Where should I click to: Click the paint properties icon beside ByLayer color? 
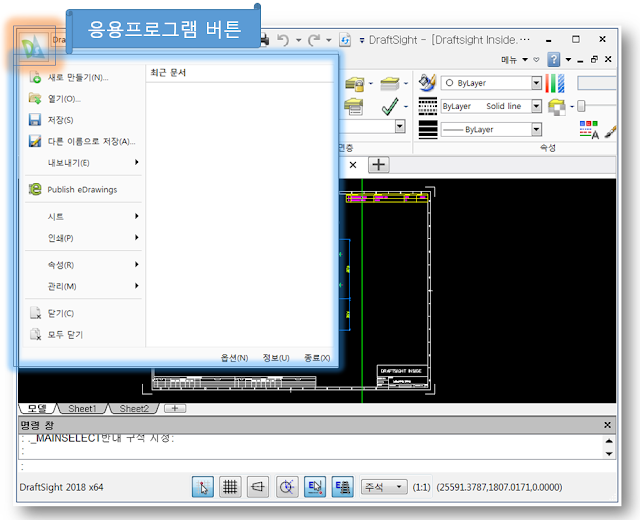coord(427,83)
